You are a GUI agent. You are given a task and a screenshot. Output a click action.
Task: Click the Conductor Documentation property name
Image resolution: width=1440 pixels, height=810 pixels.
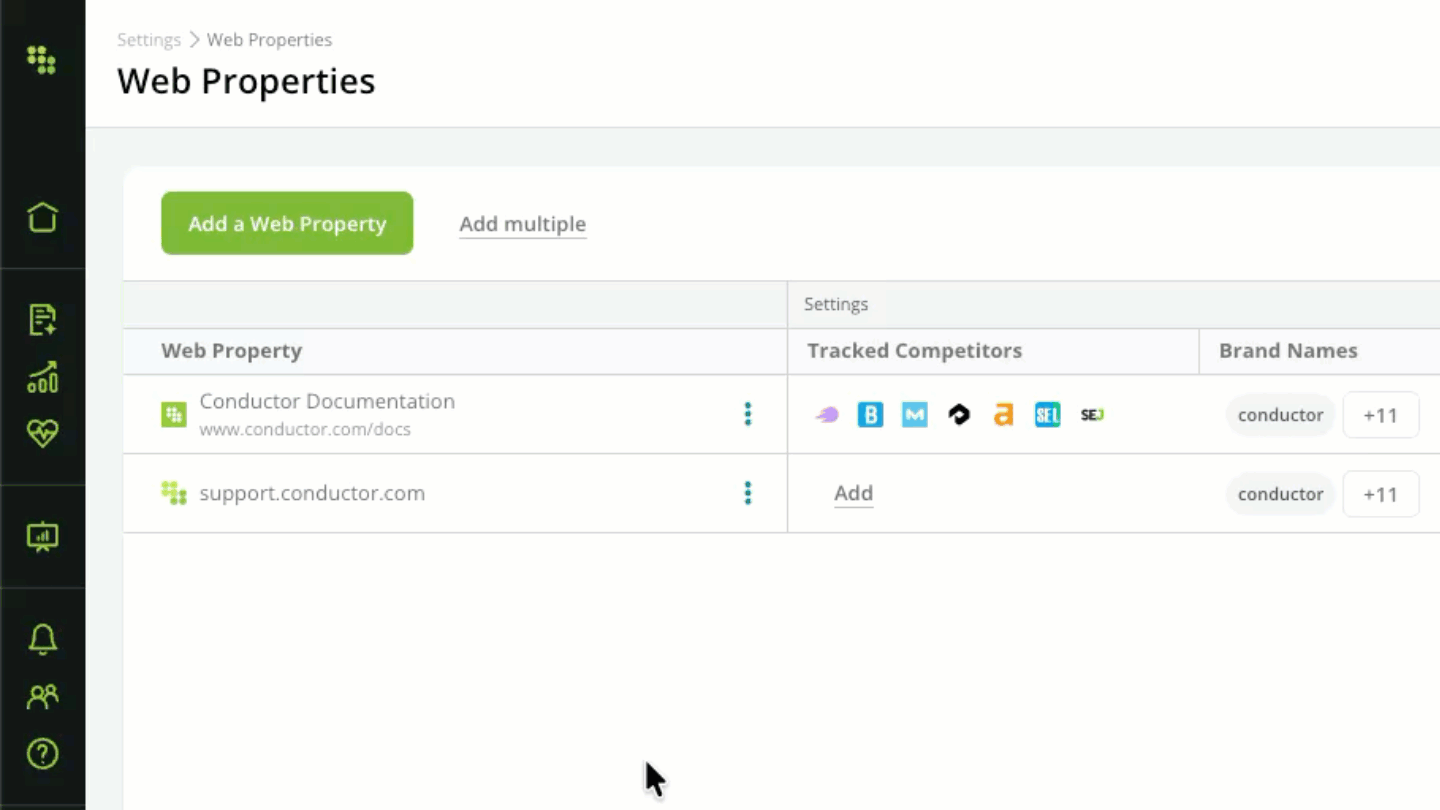pos(327,401)
